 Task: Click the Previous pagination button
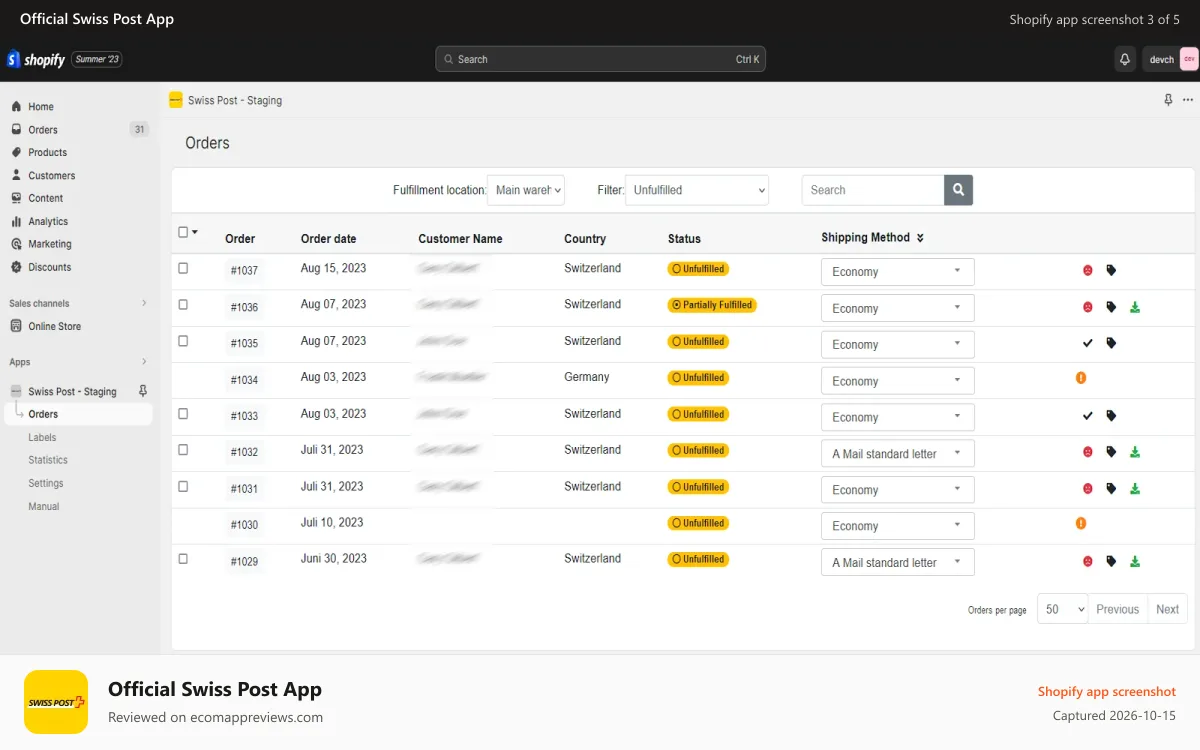click(1117, 609)
